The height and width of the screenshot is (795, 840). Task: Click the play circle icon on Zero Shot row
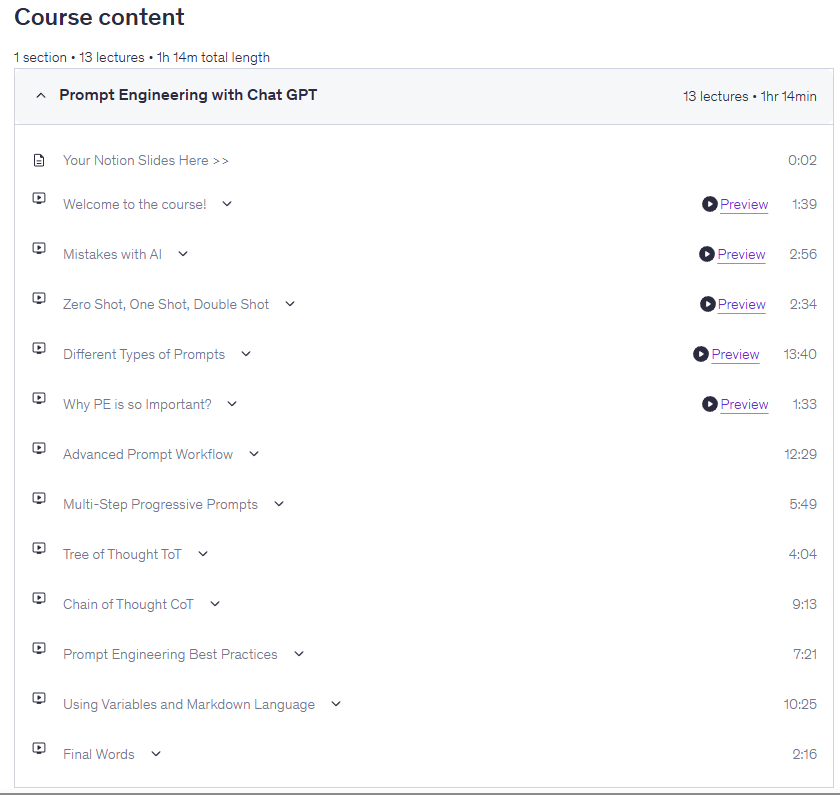click(x=708, y=304)
